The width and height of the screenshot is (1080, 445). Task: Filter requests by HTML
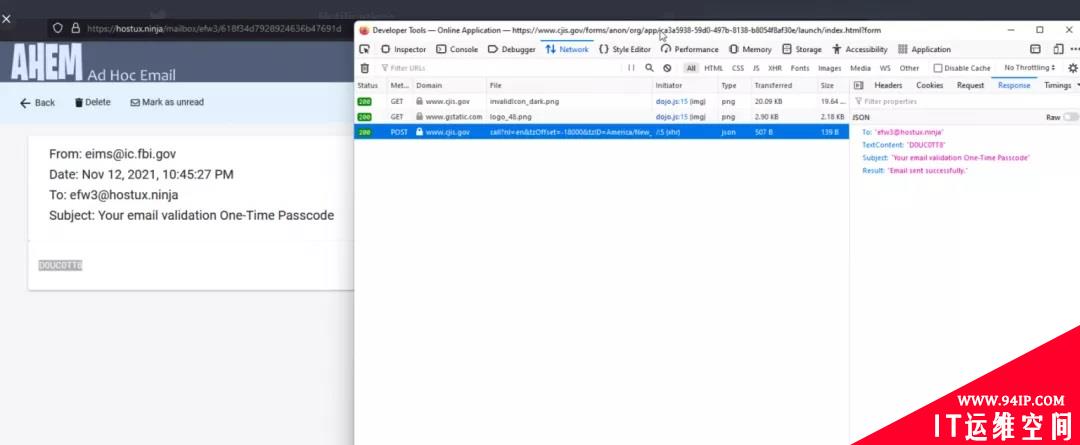714,68
